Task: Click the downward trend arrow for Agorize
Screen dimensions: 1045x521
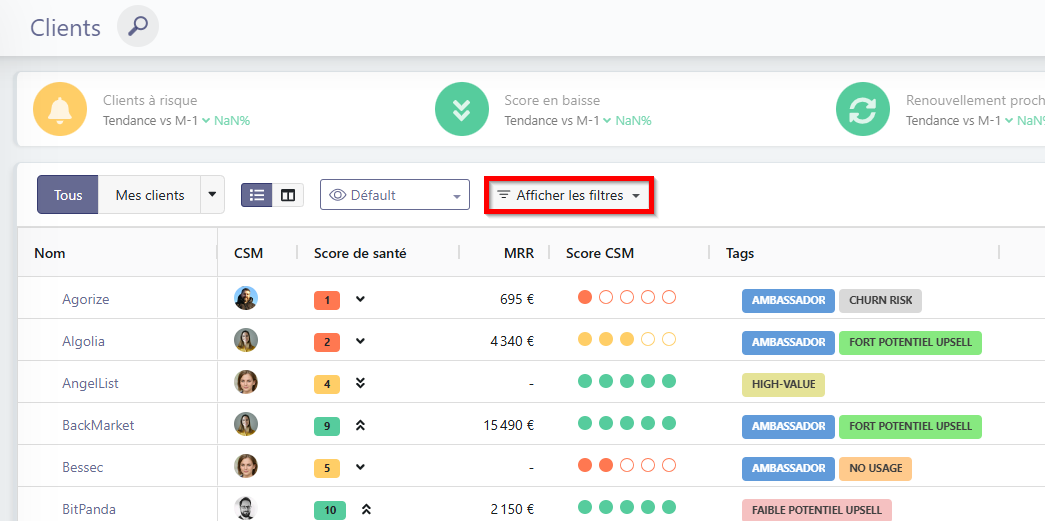Action: point(361,299)
